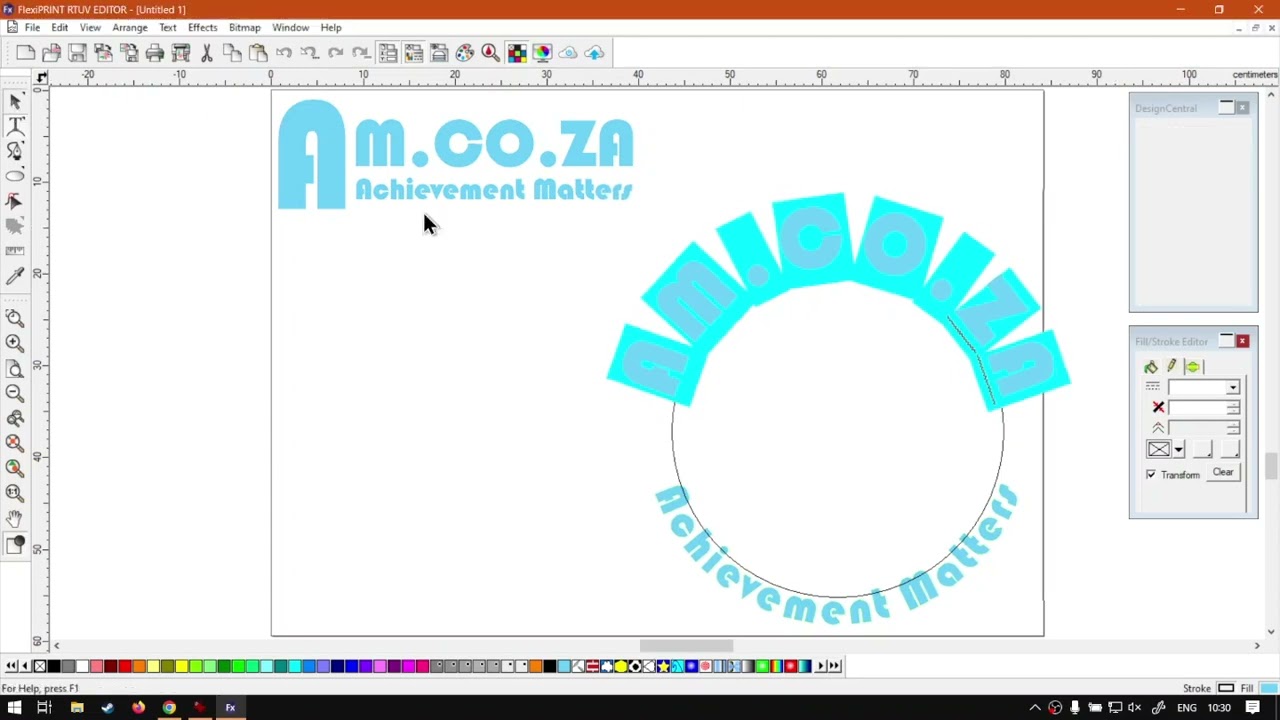Jump color palette to the start
Viewport: 1280px width, 720px height.
pyautogui.click(x=10, y=666)
